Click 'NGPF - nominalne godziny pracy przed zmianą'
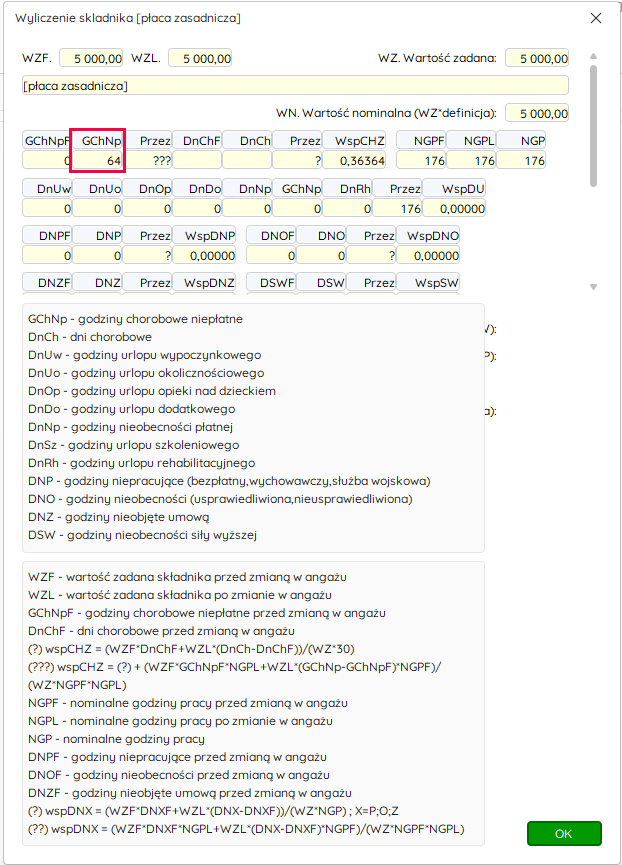This screenshot has width=622, height=865. 188,703
